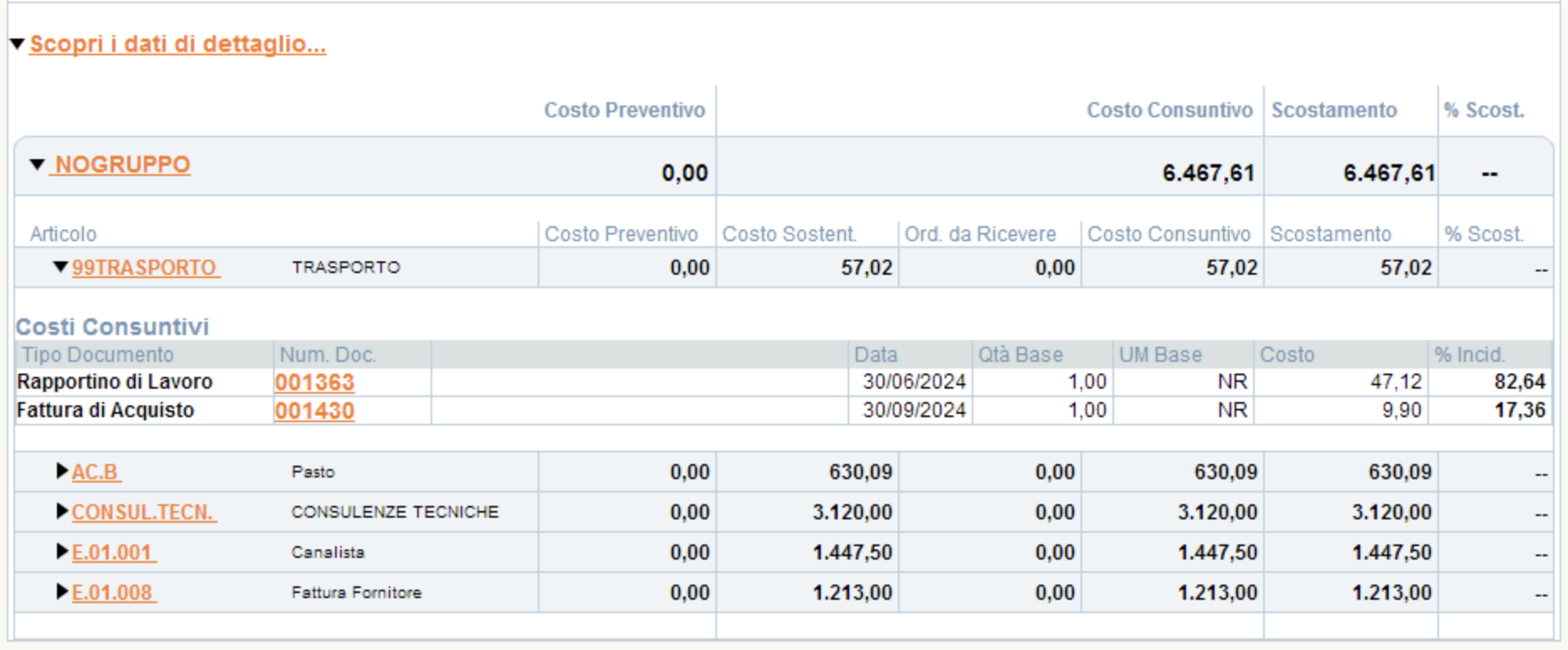The width and height of the screenshot is (1568, 650).
Task: Collapse the 'Scopri i dati di dettaglio' section arrow
Action: [17, 44]
